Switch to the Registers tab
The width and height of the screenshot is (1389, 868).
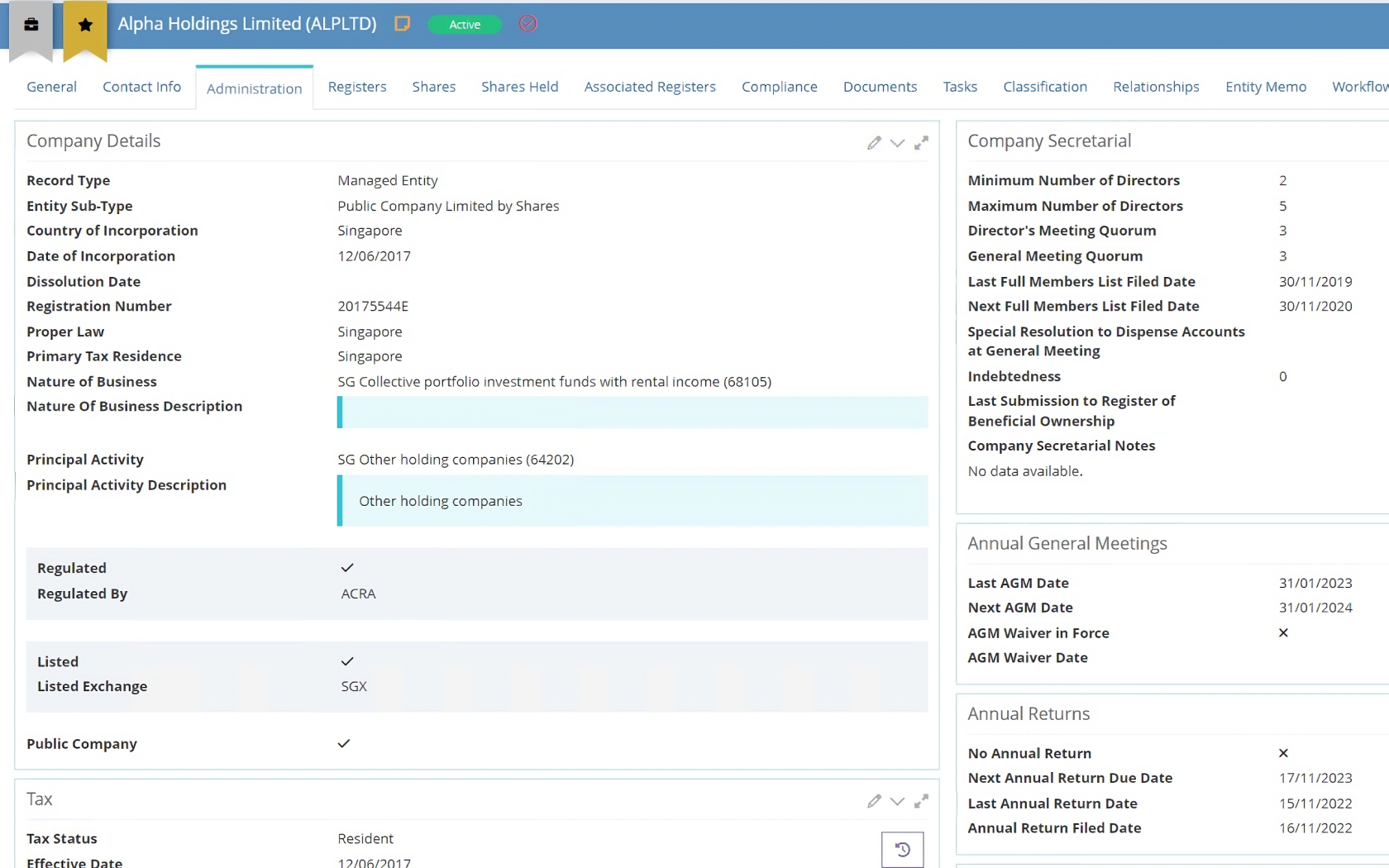[357, 87]
